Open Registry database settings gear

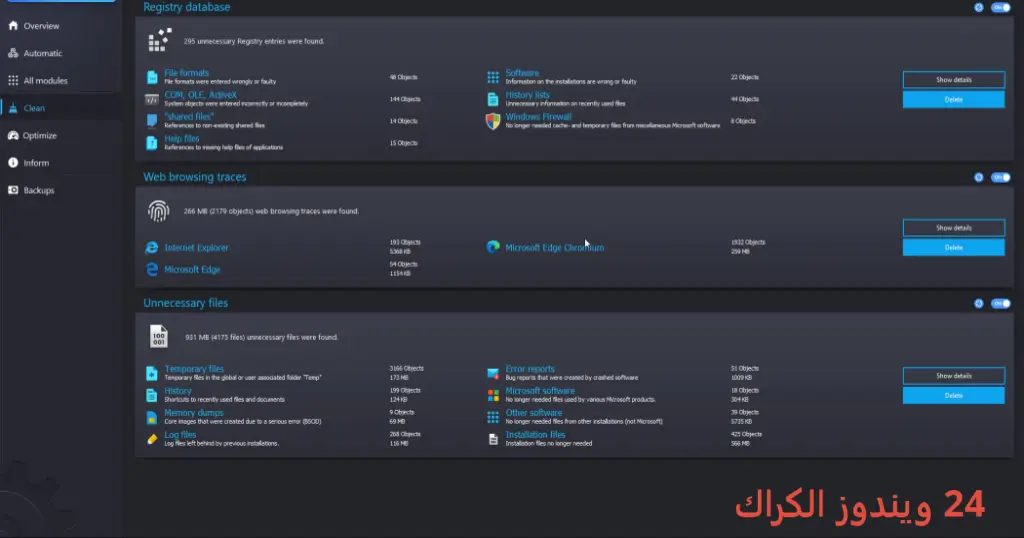click(x=978, y=7)
